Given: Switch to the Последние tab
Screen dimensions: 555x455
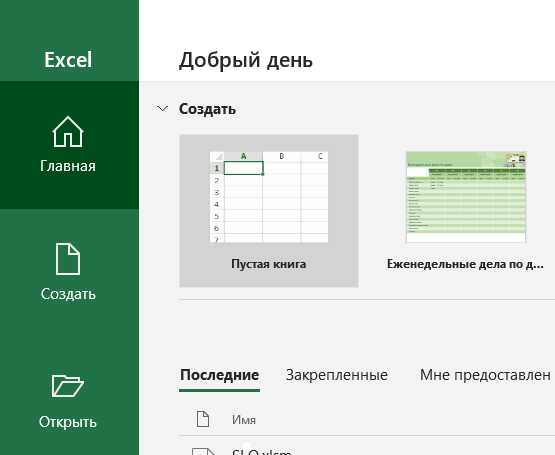Looking at the screenshot, I should point(219,375).
